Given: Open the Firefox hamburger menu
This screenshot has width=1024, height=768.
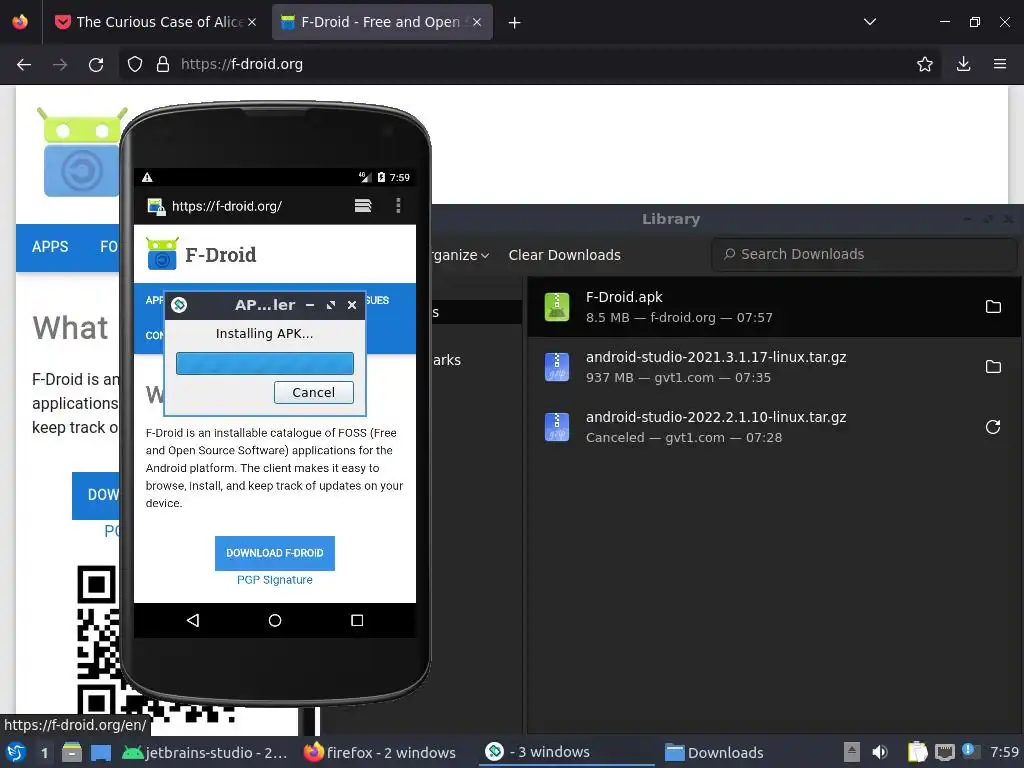Looking at the screenshot, I should point(999,64).
